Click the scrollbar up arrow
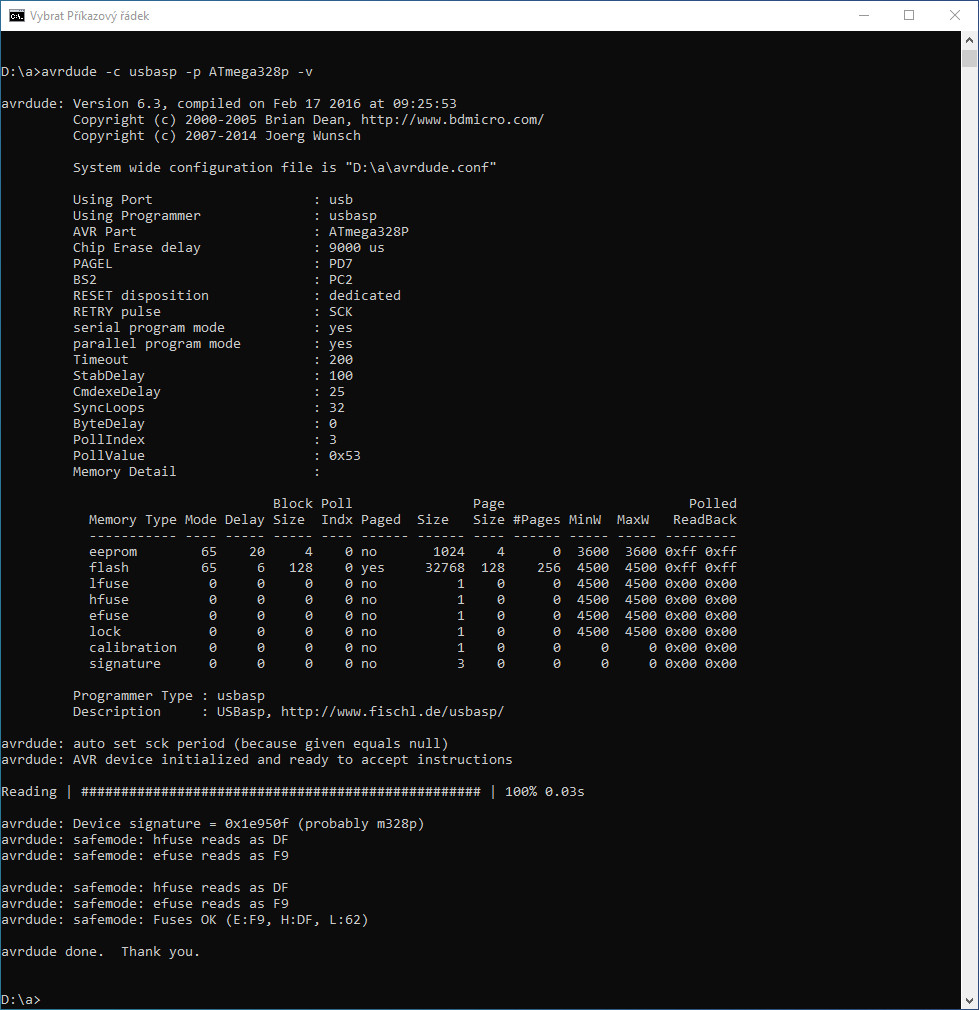 [969, 41]
